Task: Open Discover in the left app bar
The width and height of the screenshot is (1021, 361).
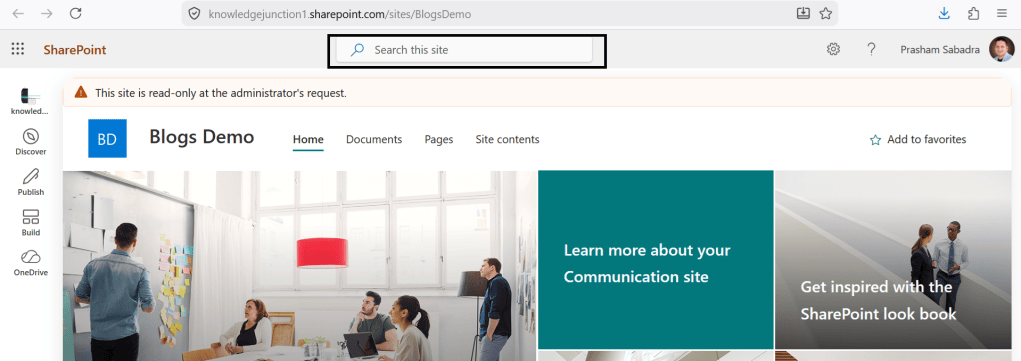Action: 31,141
